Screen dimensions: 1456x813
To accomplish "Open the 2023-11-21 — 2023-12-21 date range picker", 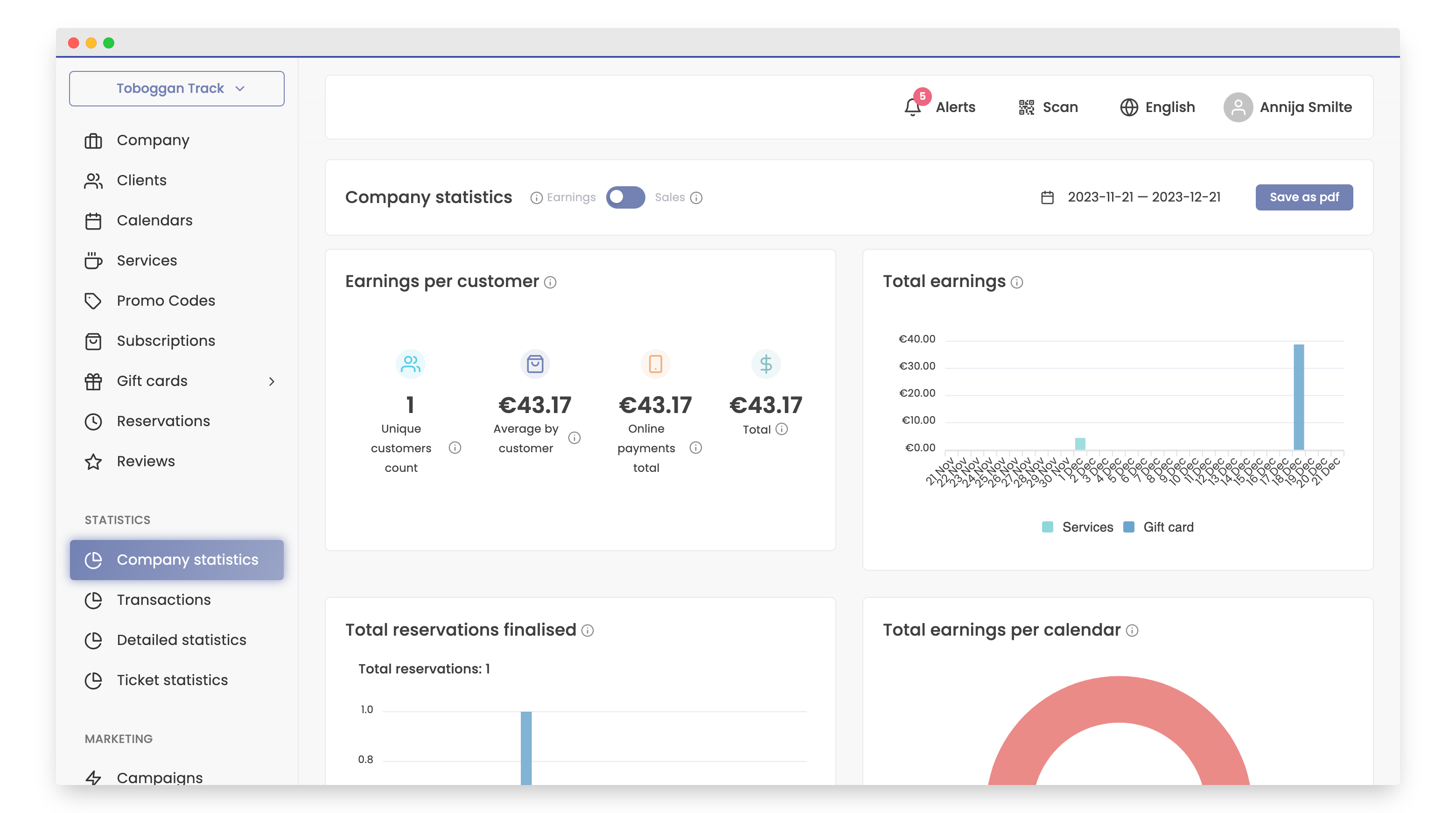I will tap(1143, 197).
